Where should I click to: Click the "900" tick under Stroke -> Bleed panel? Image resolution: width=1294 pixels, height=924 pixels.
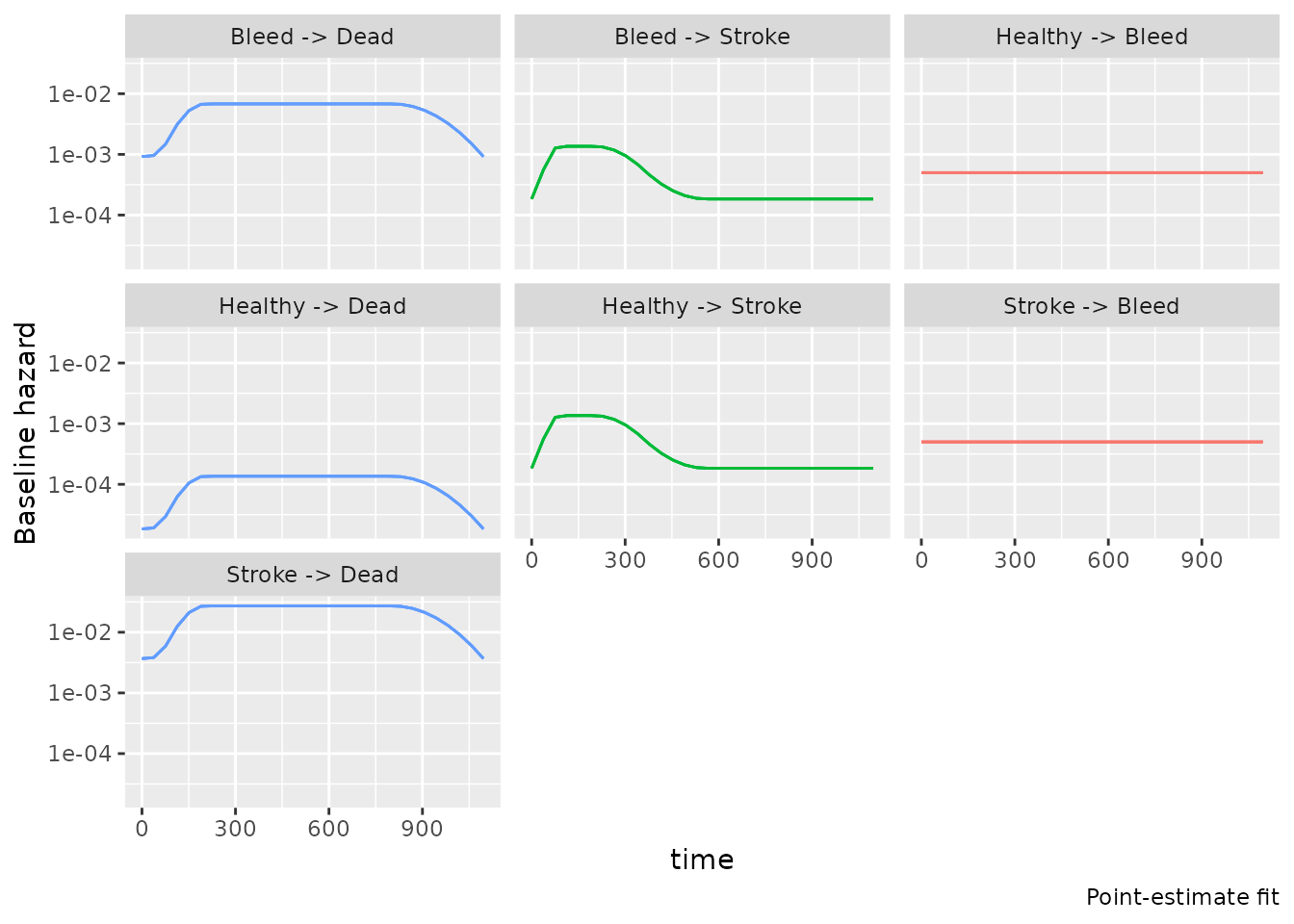point(1202,561)
